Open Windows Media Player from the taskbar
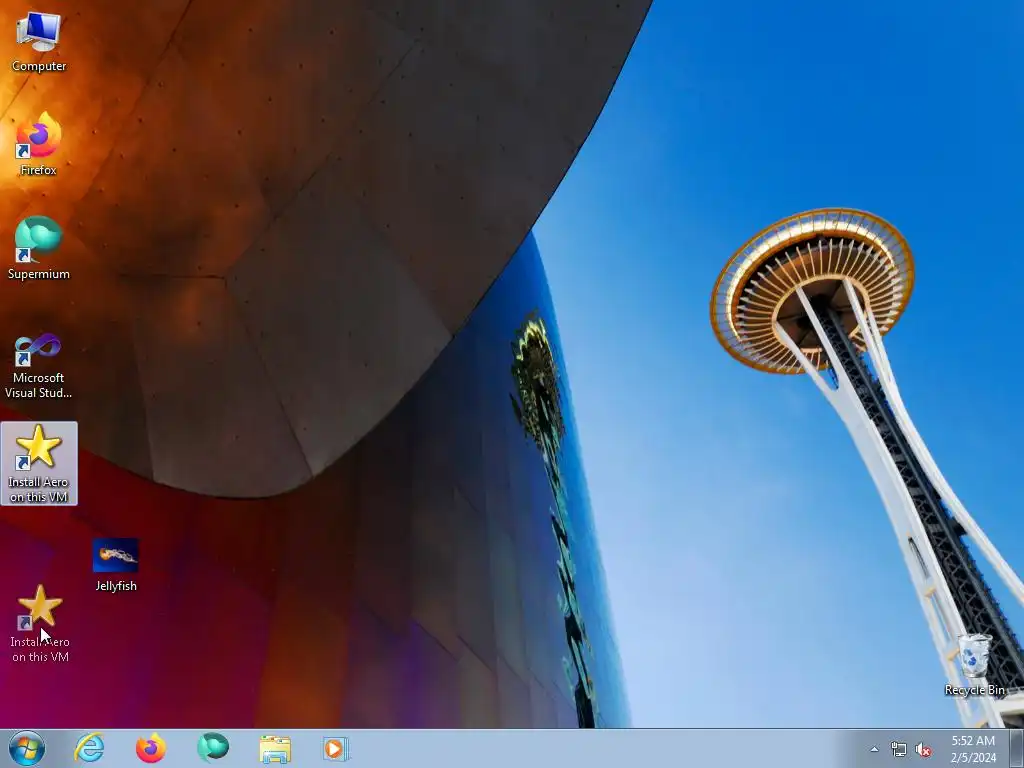 336,748
